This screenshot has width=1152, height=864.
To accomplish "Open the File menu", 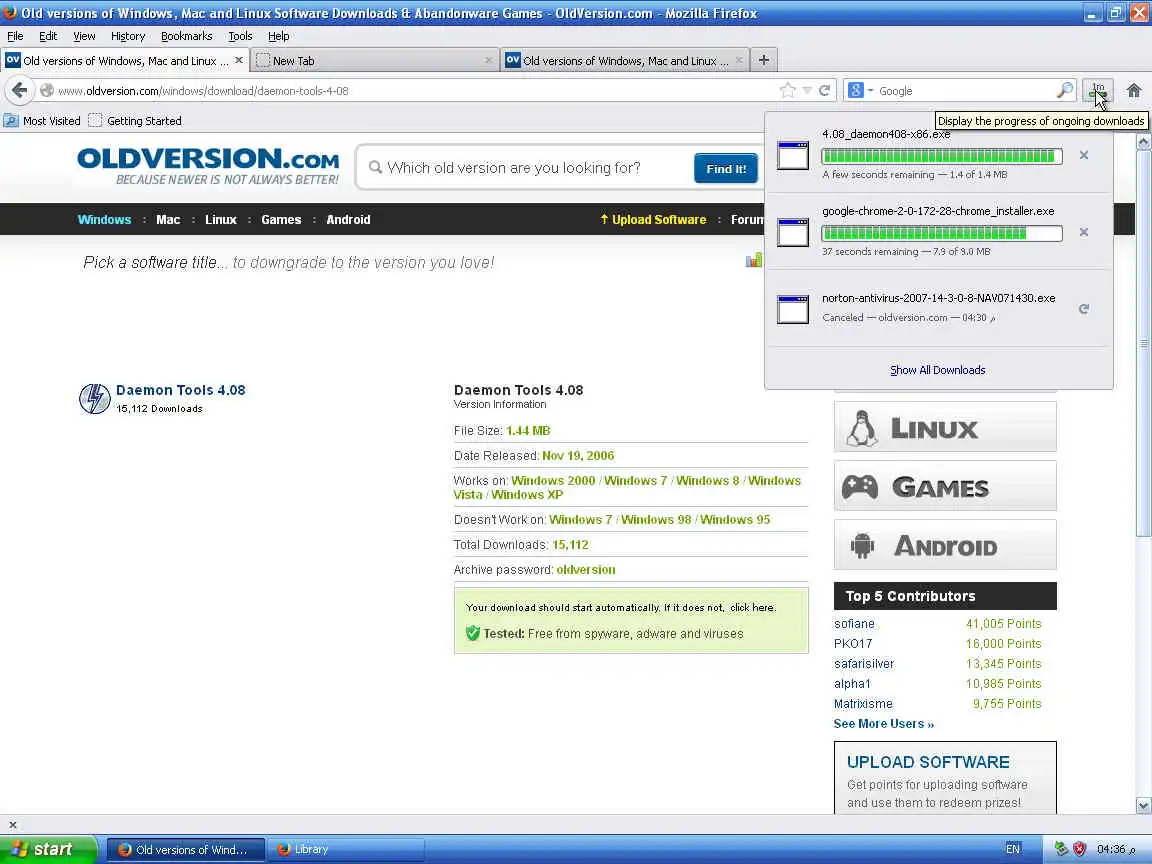I will tap(15, 36).
